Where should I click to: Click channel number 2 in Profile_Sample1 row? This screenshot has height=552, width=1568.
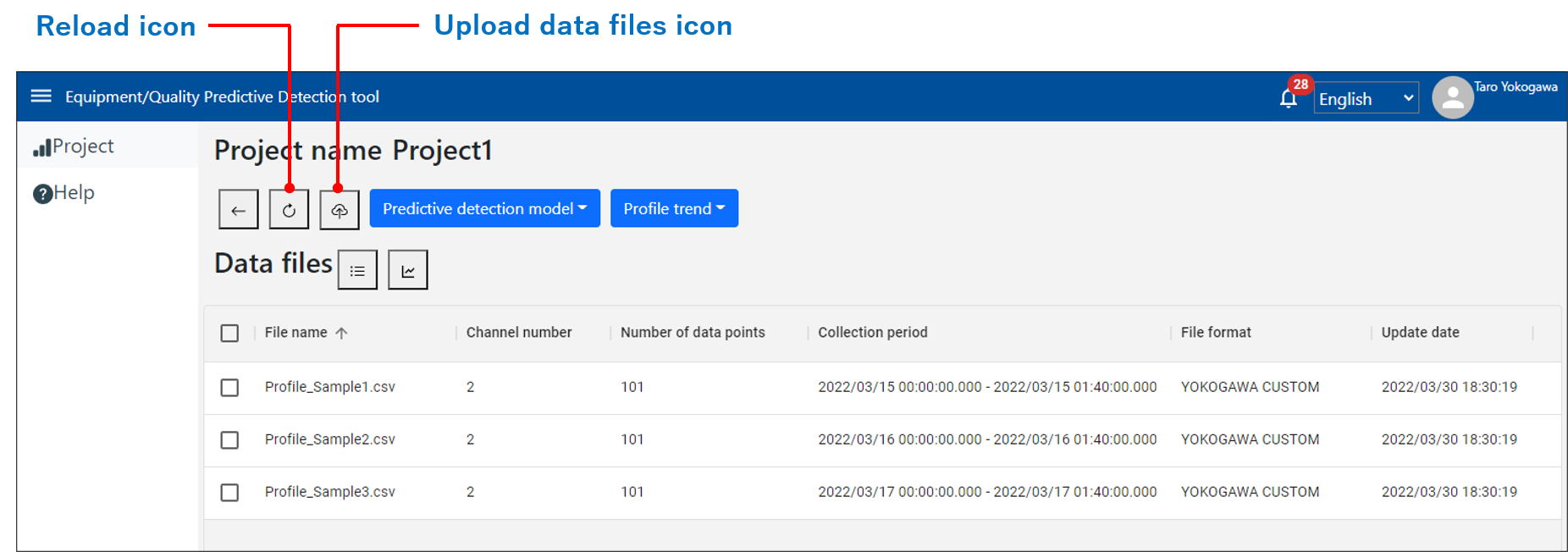(x=471, y=387)
